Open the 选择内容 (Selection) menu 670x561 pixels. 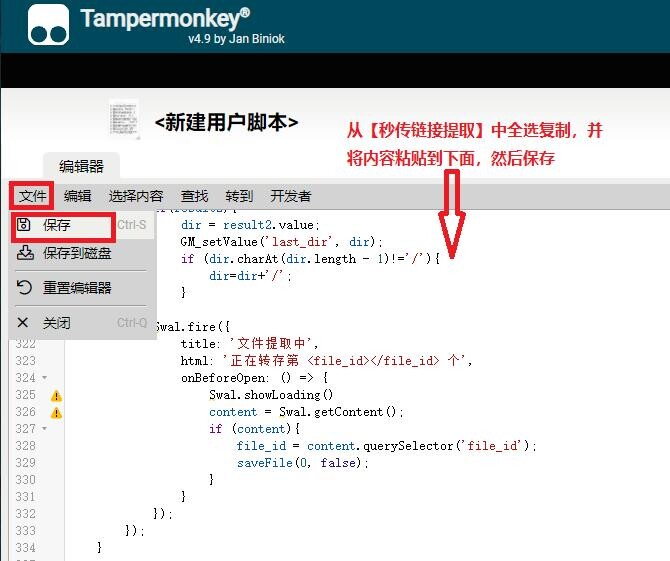[136, 196]
